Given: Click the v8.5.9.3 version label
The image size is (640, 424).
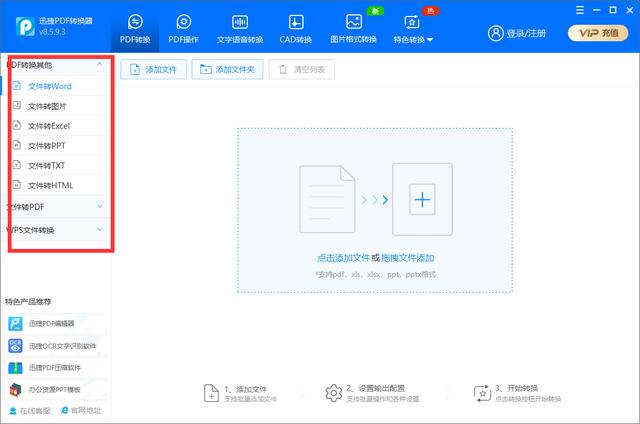Looking at the screenshot, I should tap(52, 32).
